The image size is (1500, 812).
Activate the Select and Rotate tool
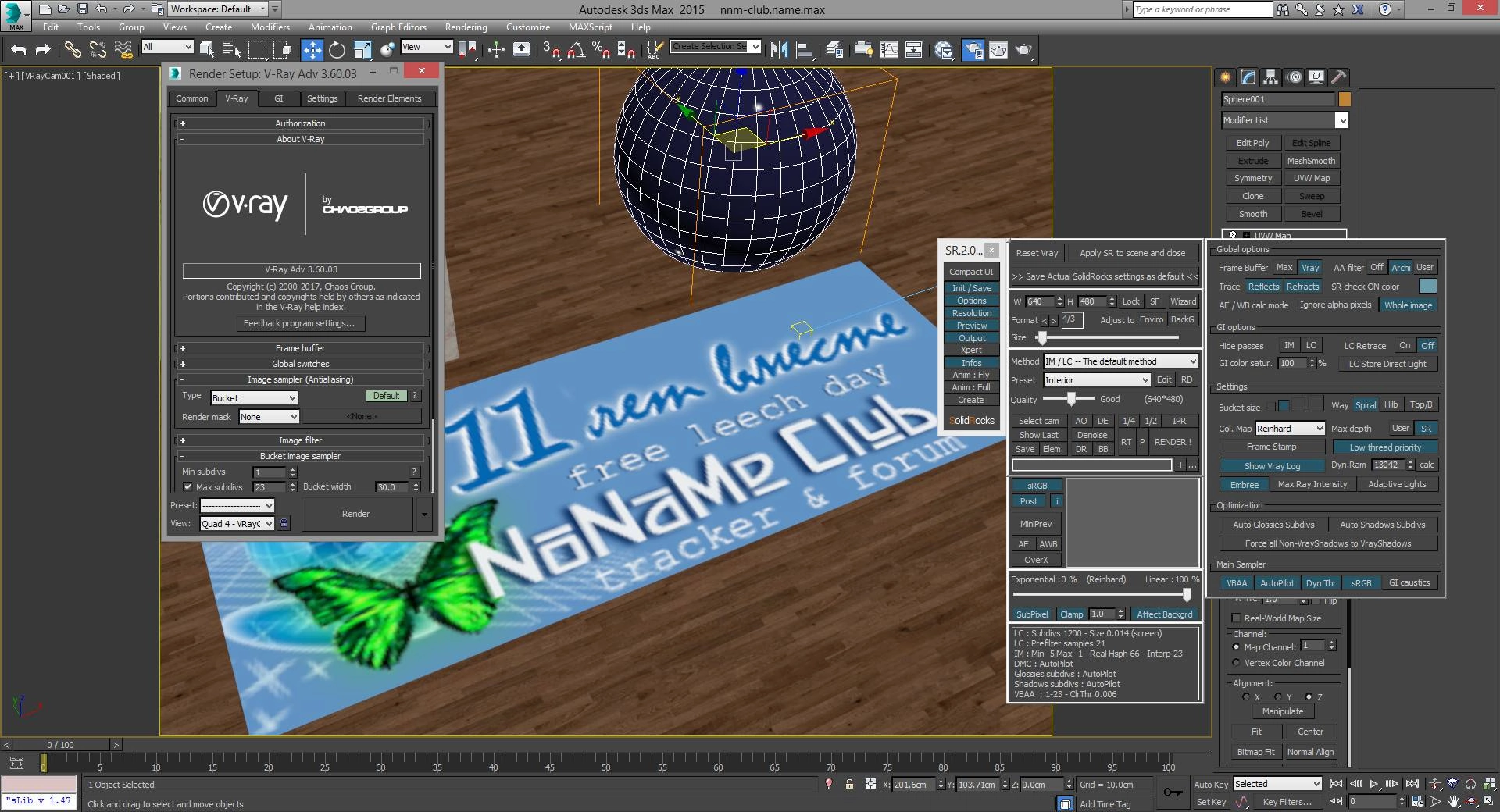point(337,50)
